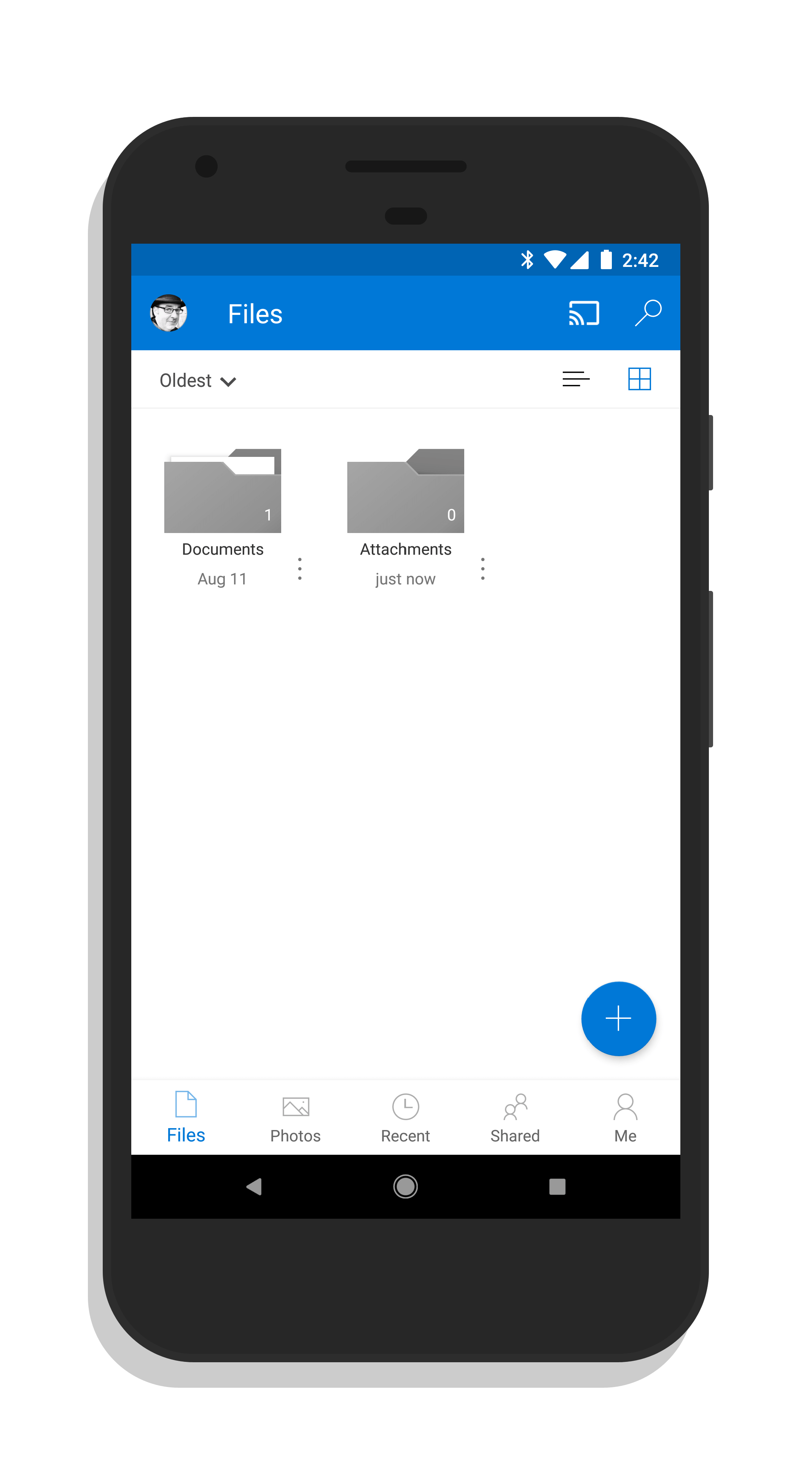Open the Documents folder thumbnail

[x=222, y=491]
